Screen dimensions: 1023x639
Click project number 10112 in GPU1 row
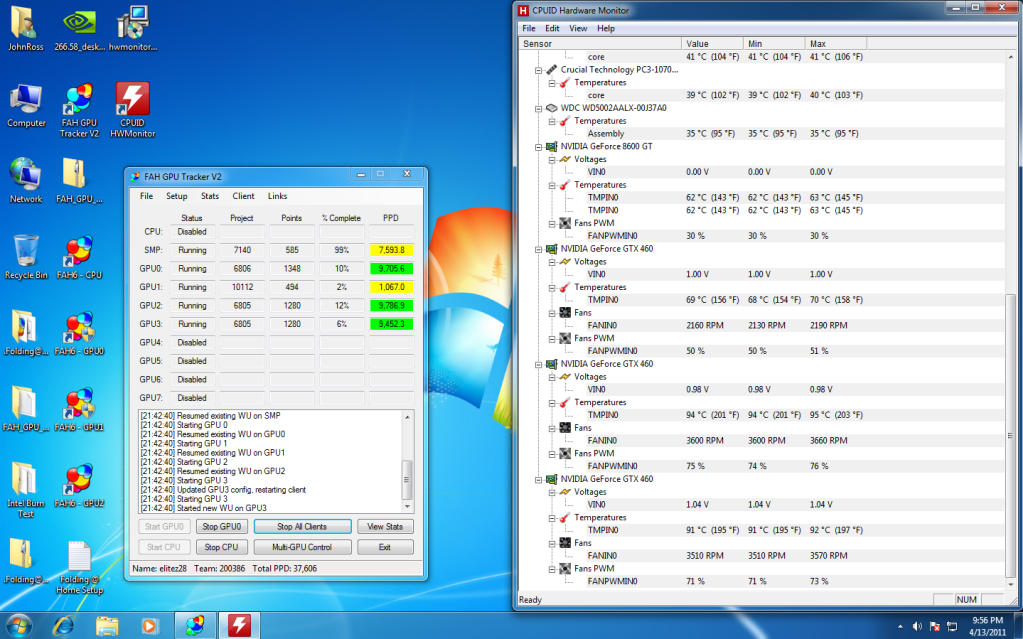click(x=242, y=287)
